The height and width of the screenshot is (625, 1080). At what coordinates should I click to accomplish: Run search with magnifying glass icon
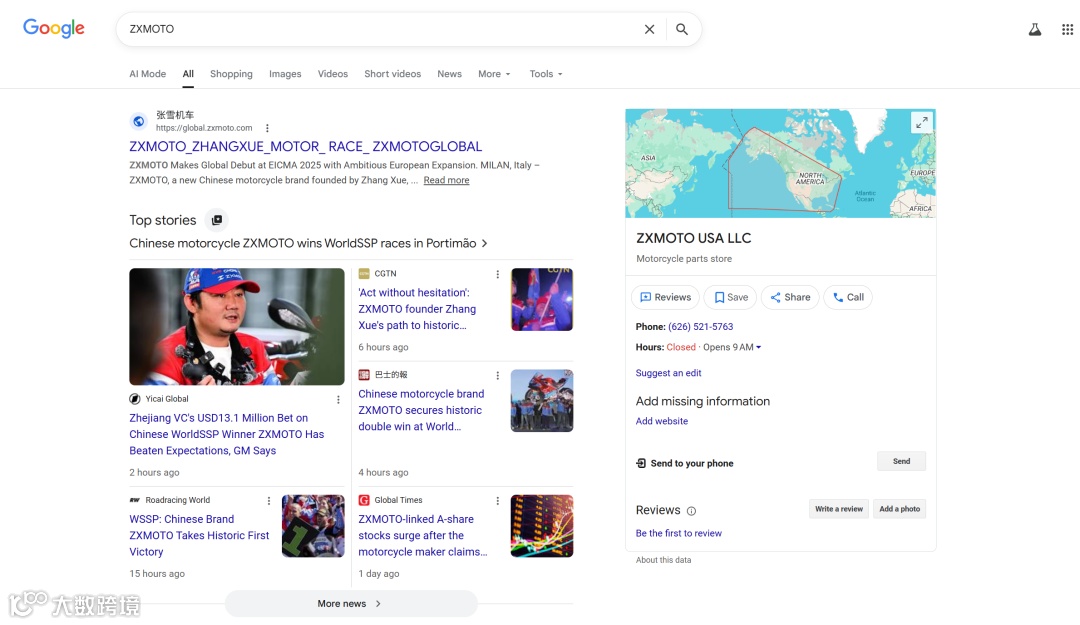[681, 29]
